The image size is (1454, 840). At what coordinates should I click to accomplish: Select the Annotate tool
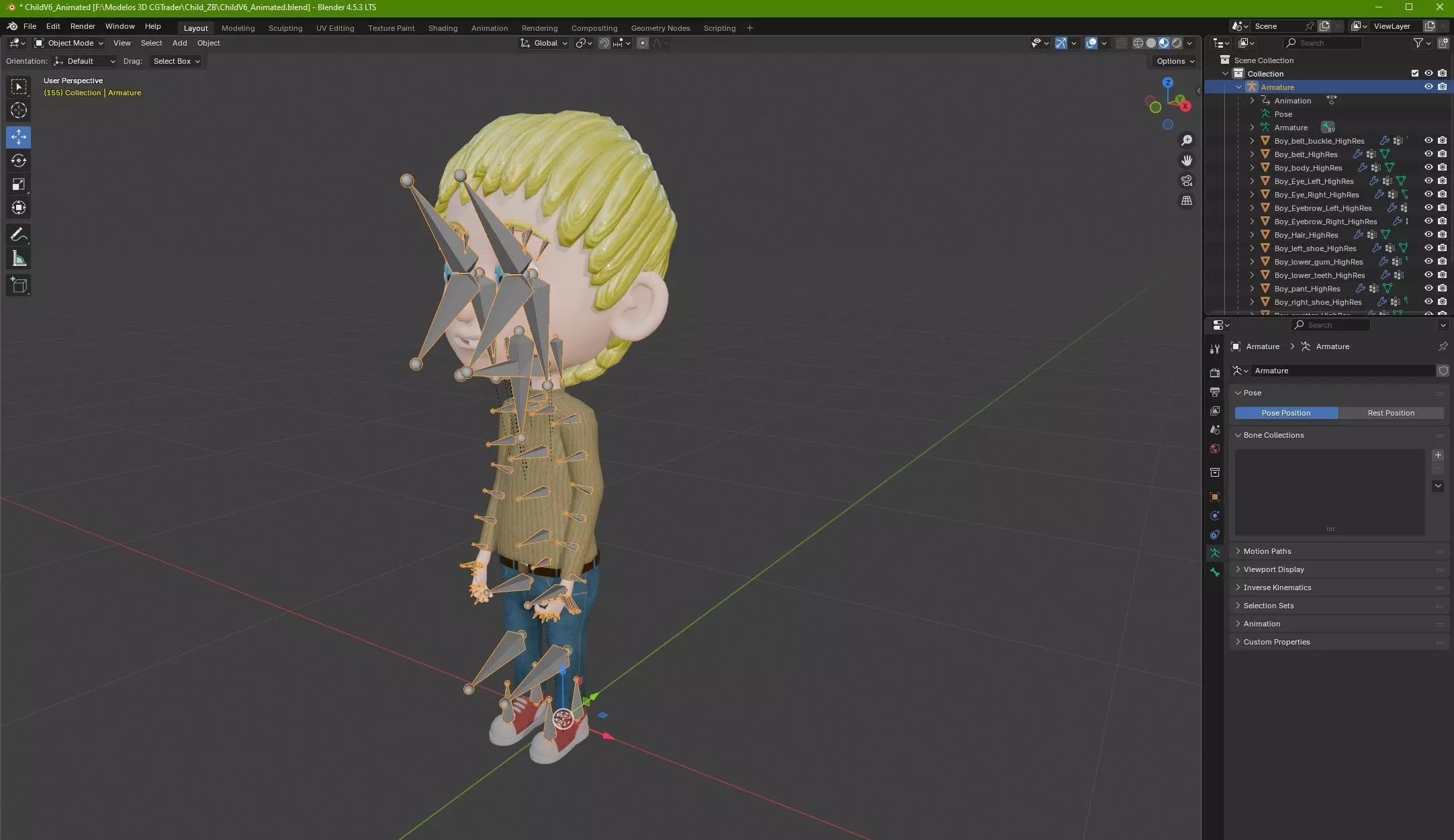pyautogui.click(x=19, y=235)
